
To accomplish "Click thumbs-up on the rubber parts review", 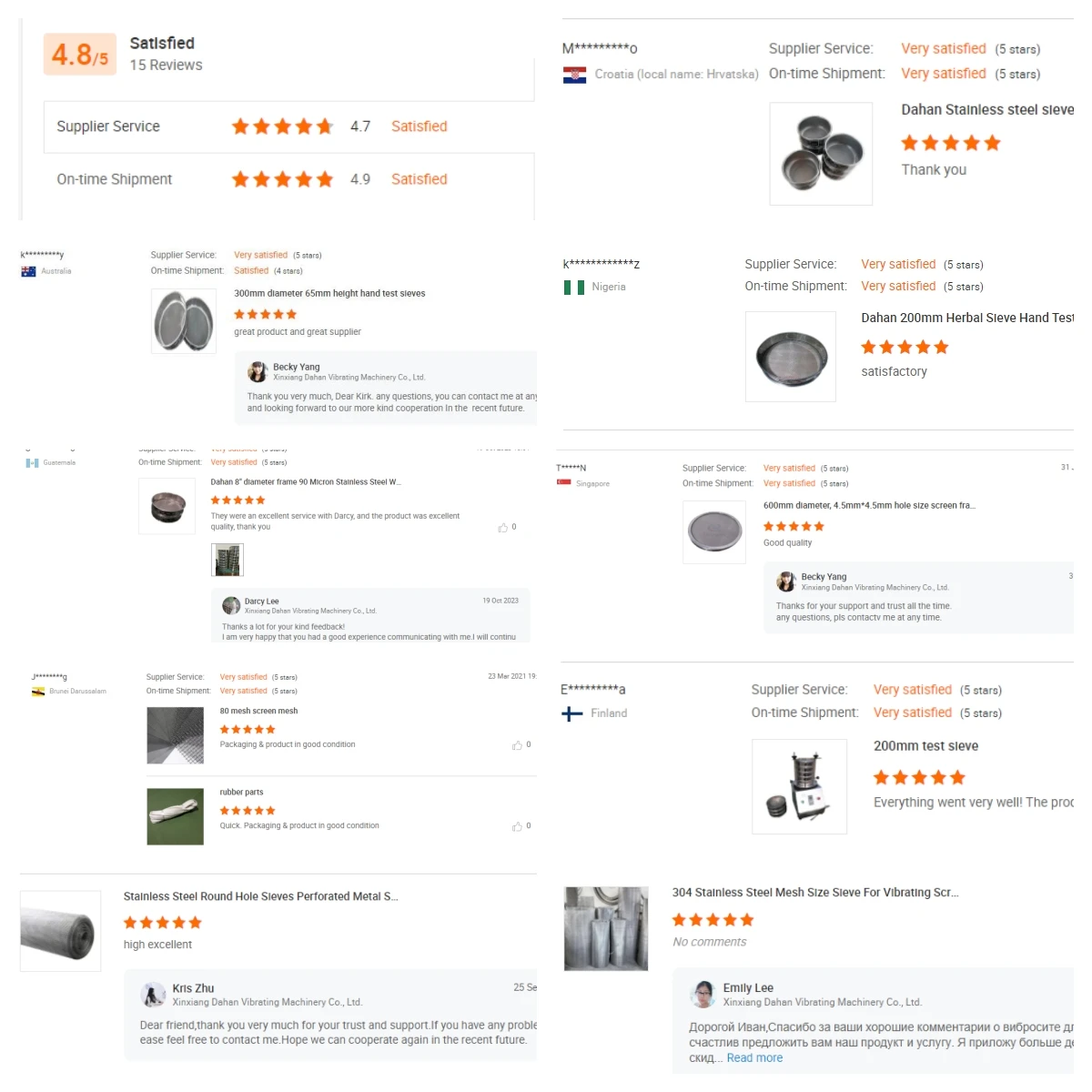I will (517, 826).
